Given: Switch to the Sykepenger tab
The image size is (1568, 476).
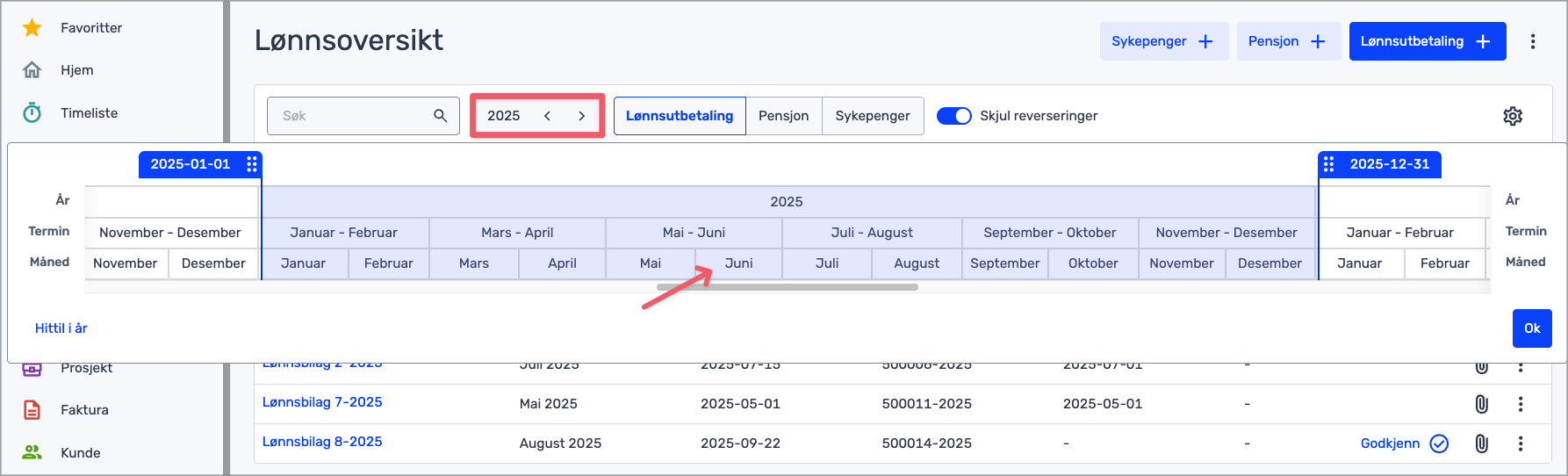Looking at the screenshot, I should [x=872, y=116].
